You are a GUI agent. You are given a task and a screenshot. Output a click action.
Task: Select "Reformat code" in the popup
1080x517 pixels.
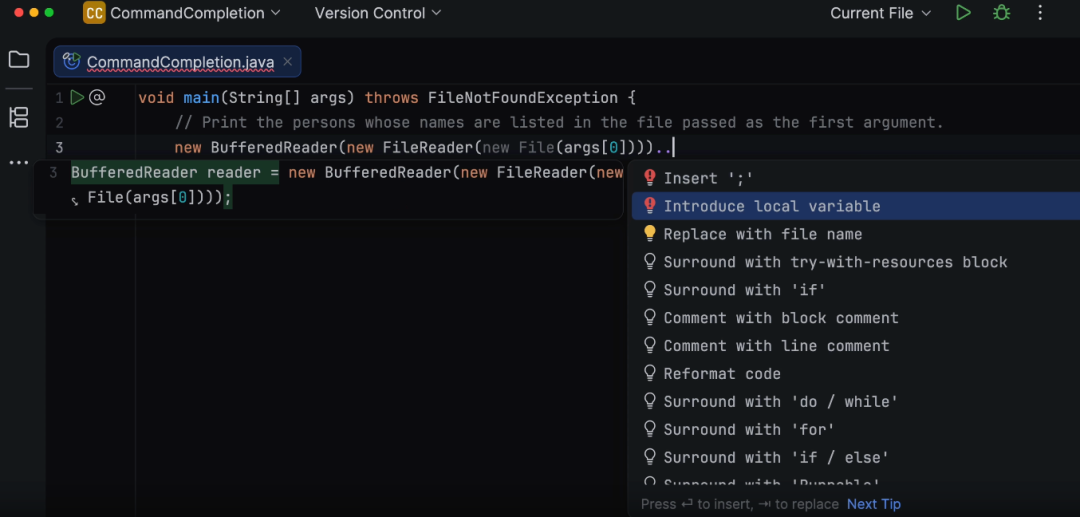(722, 374)
